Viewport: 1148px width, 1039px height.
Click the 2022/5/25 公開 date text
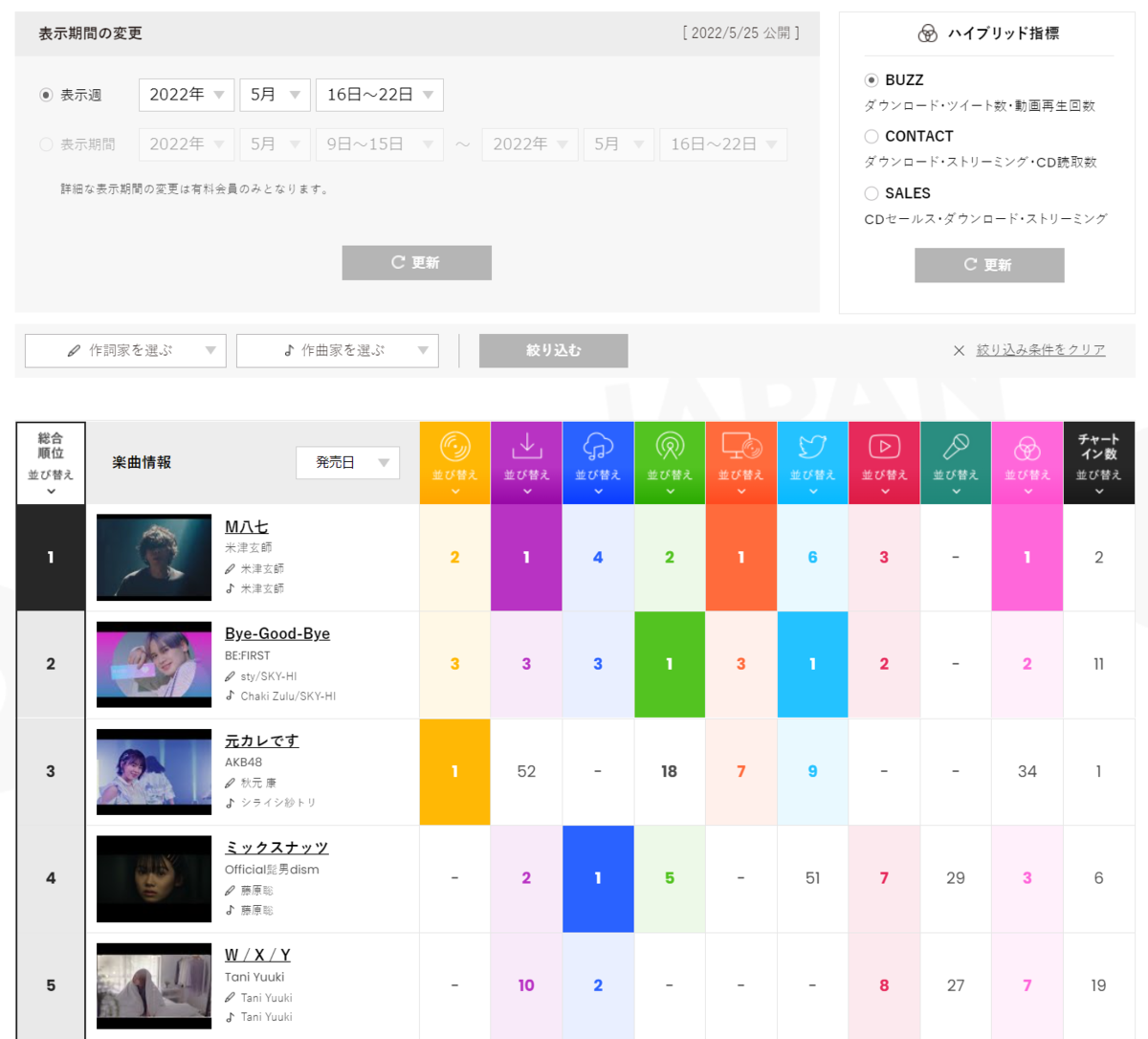coord(741,33)
